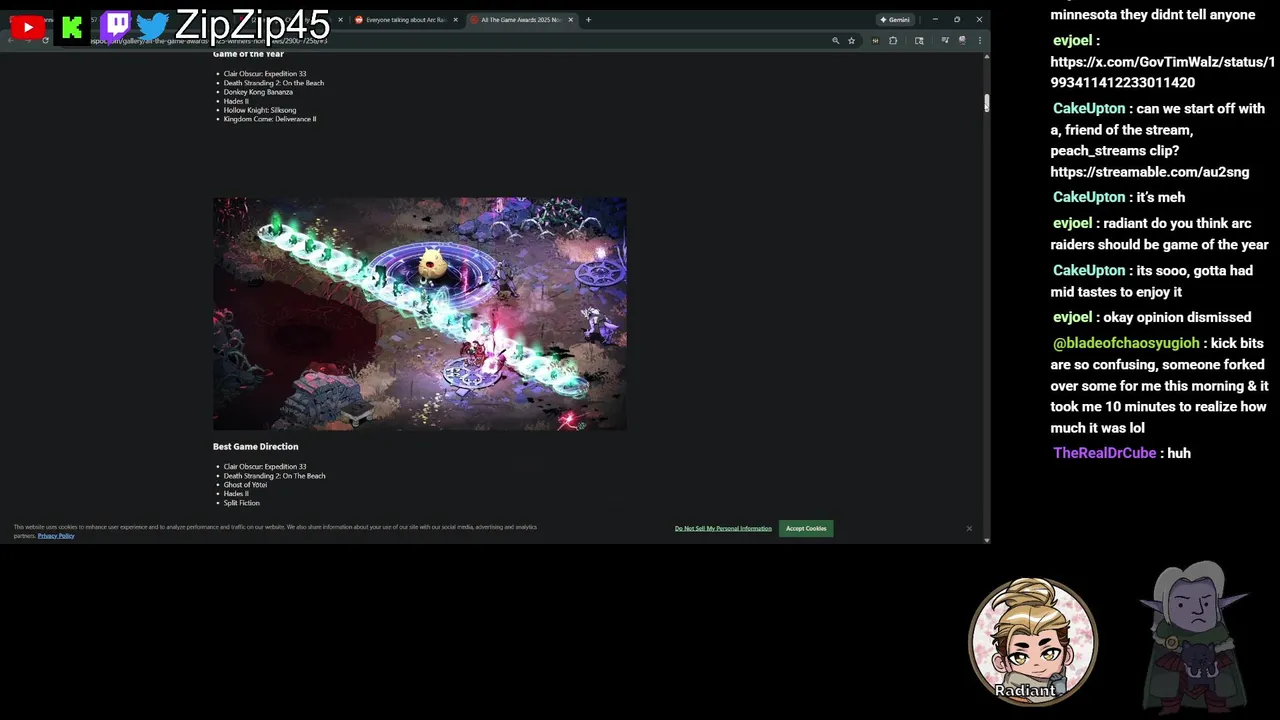Select Clair Obscur: Expedition 33 under Best Game Direction
This screenshot has height=720, width=1280.
click(x=265, y=467)
